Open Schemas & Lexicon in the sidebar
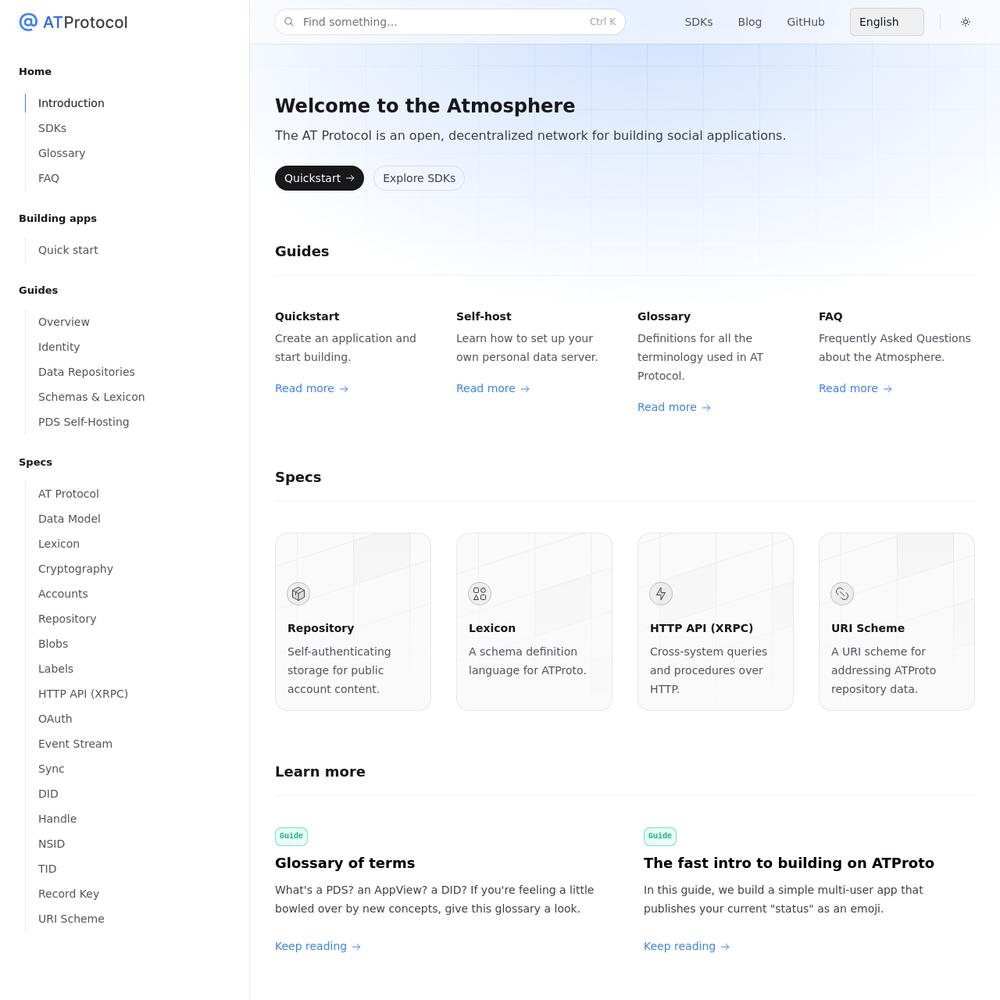Viewport: 1000px width, 1000px height. pos(91,397)
